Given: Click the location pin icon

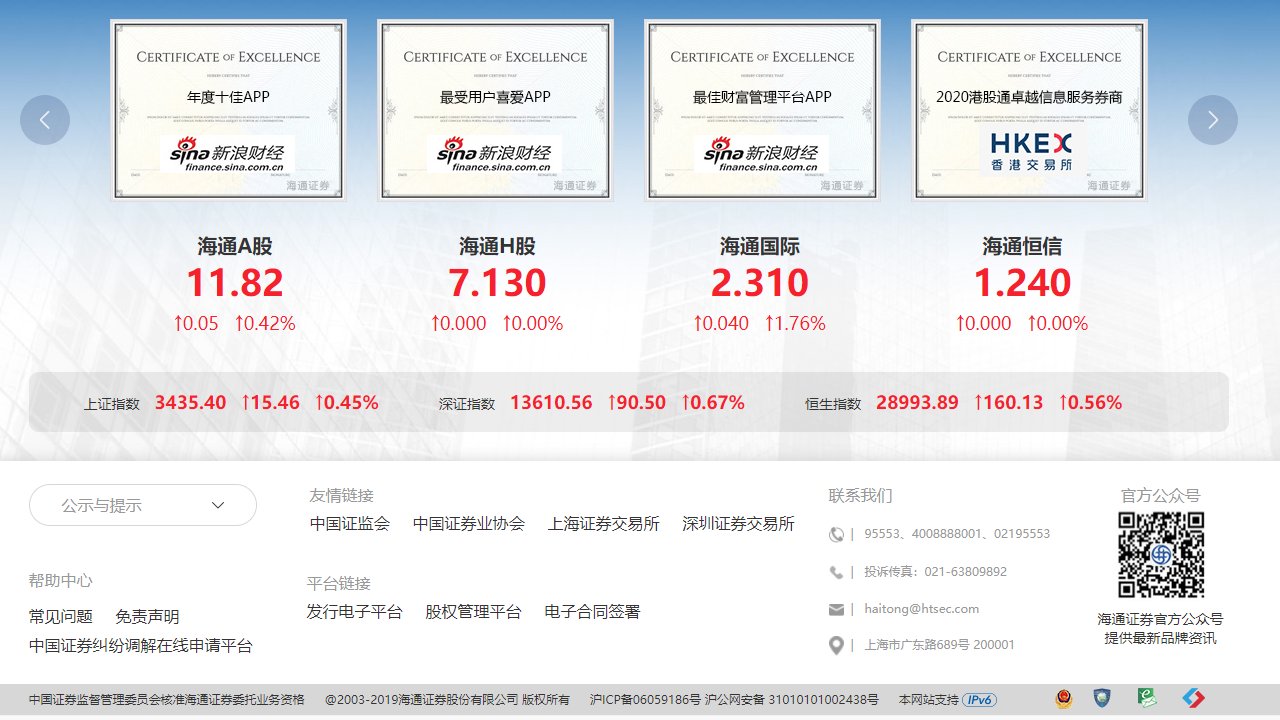Looking at the screenshot, I should click(x=836, y=646).
